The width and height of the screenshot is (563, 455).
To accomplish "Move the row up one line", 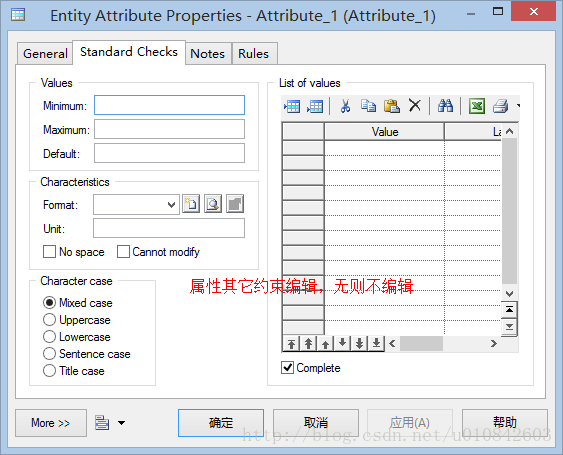I will coord(325,344).
